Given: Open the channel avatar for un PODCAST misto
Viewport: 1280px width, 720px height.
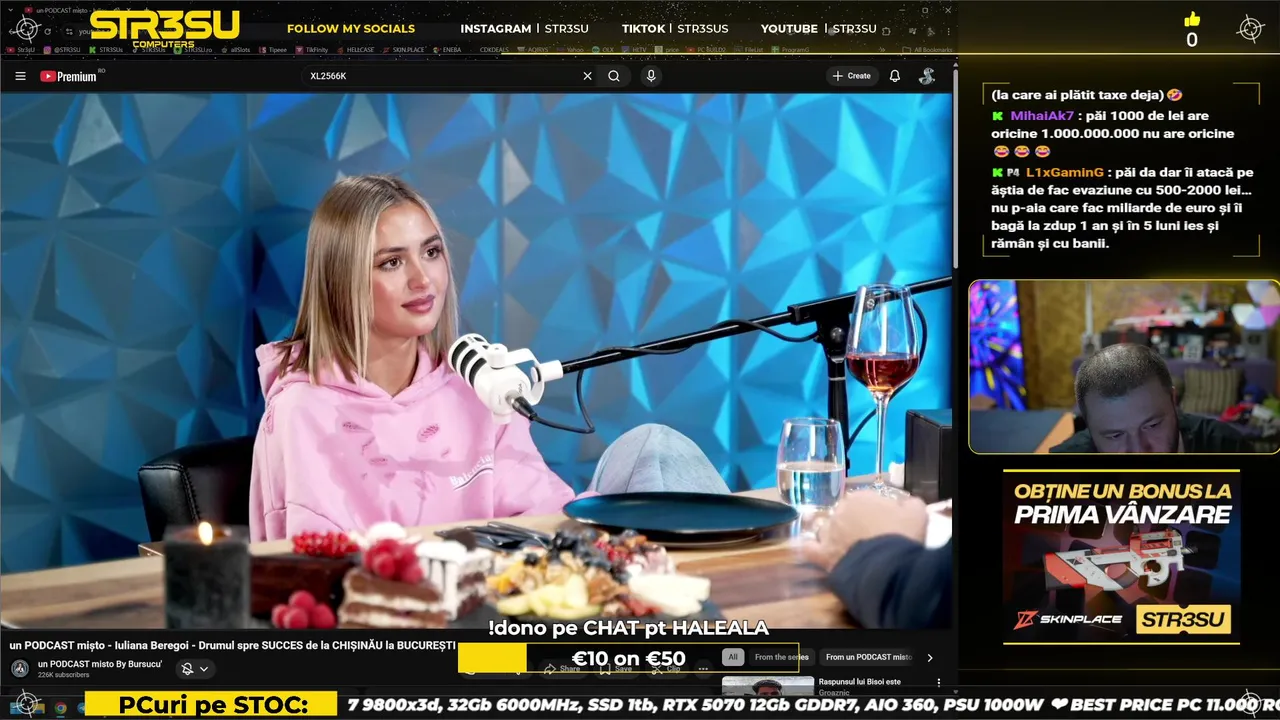Looking at the screenshot, I should coord(20,669).
